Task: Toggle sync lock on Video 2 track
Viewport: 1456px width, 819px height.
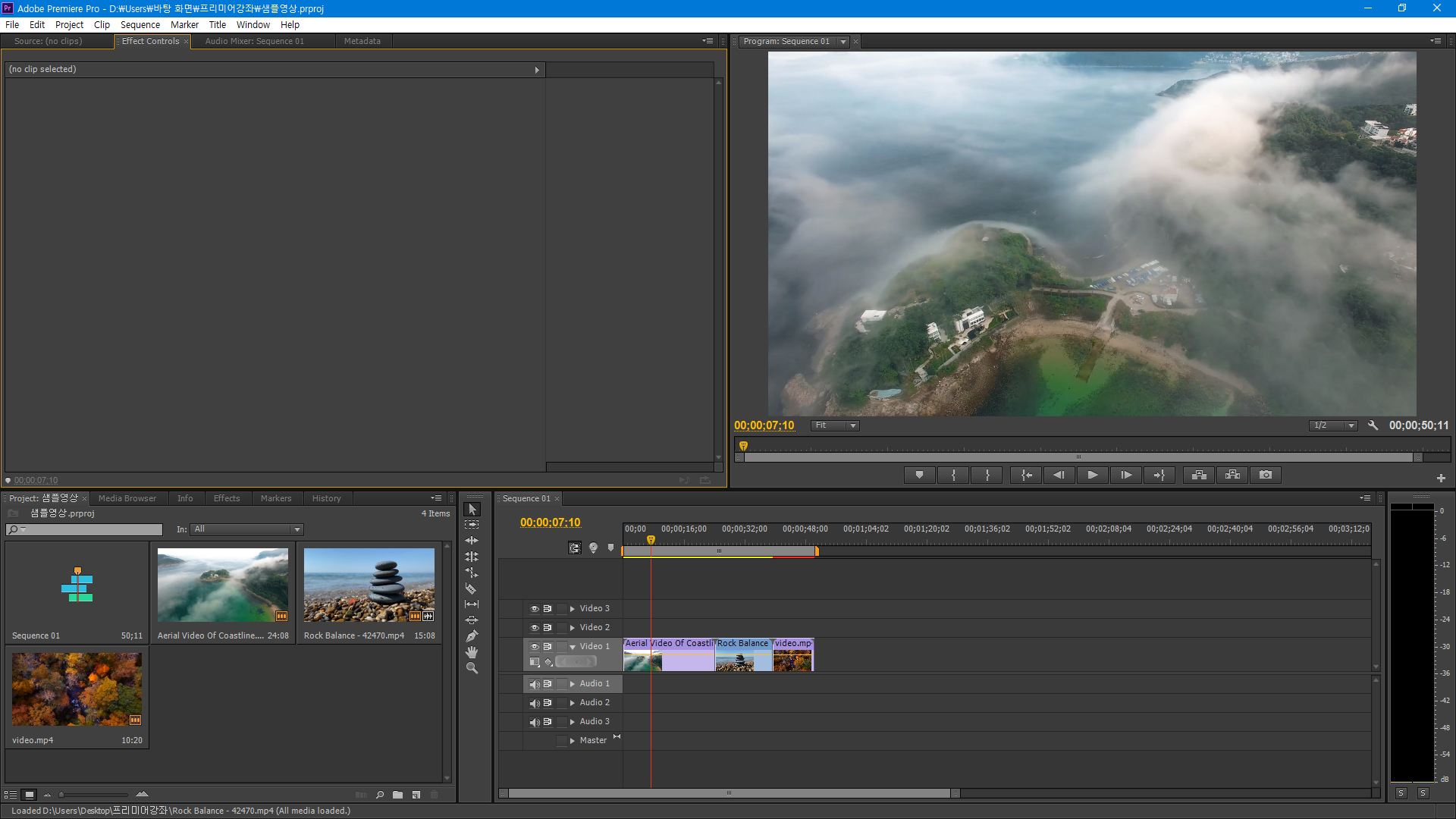Action: pos(548,627)
